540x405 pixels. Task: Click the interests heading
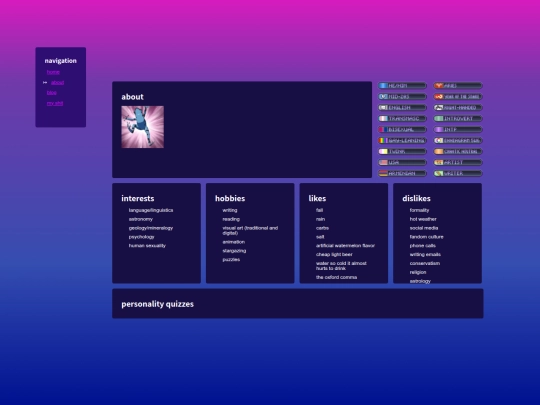(138, 198)
